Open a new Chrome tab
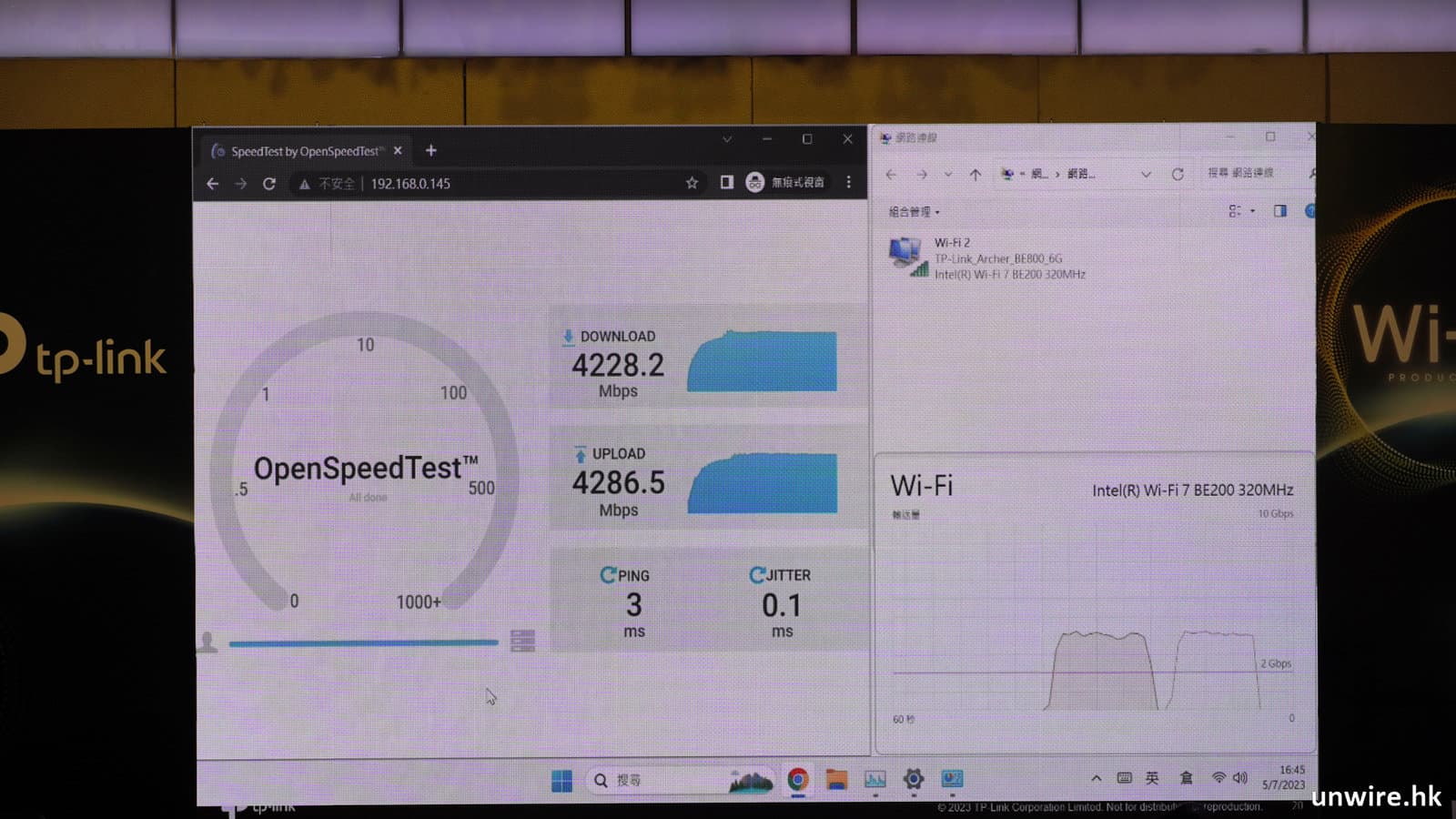This screenshot has height=819, width=1456. click(x=431, y=151)
